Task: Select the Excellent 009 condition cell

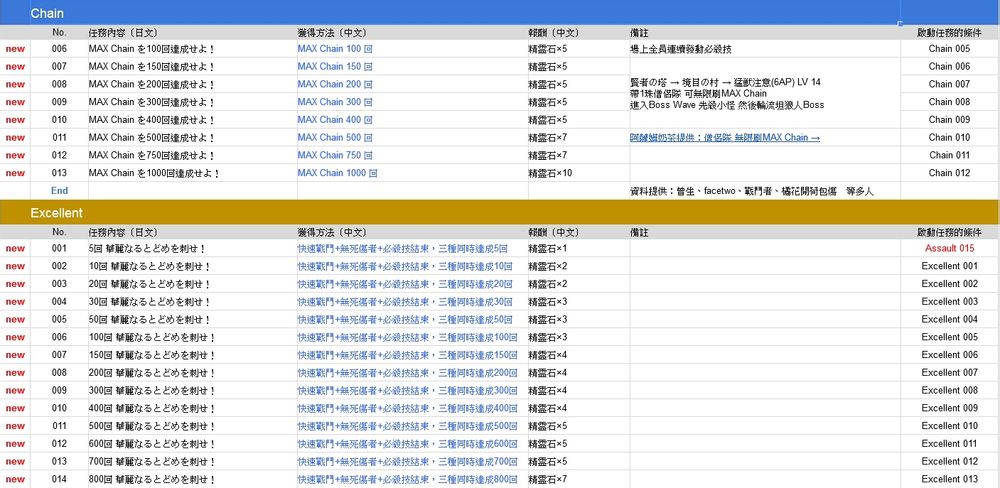Action: [950, 408]
